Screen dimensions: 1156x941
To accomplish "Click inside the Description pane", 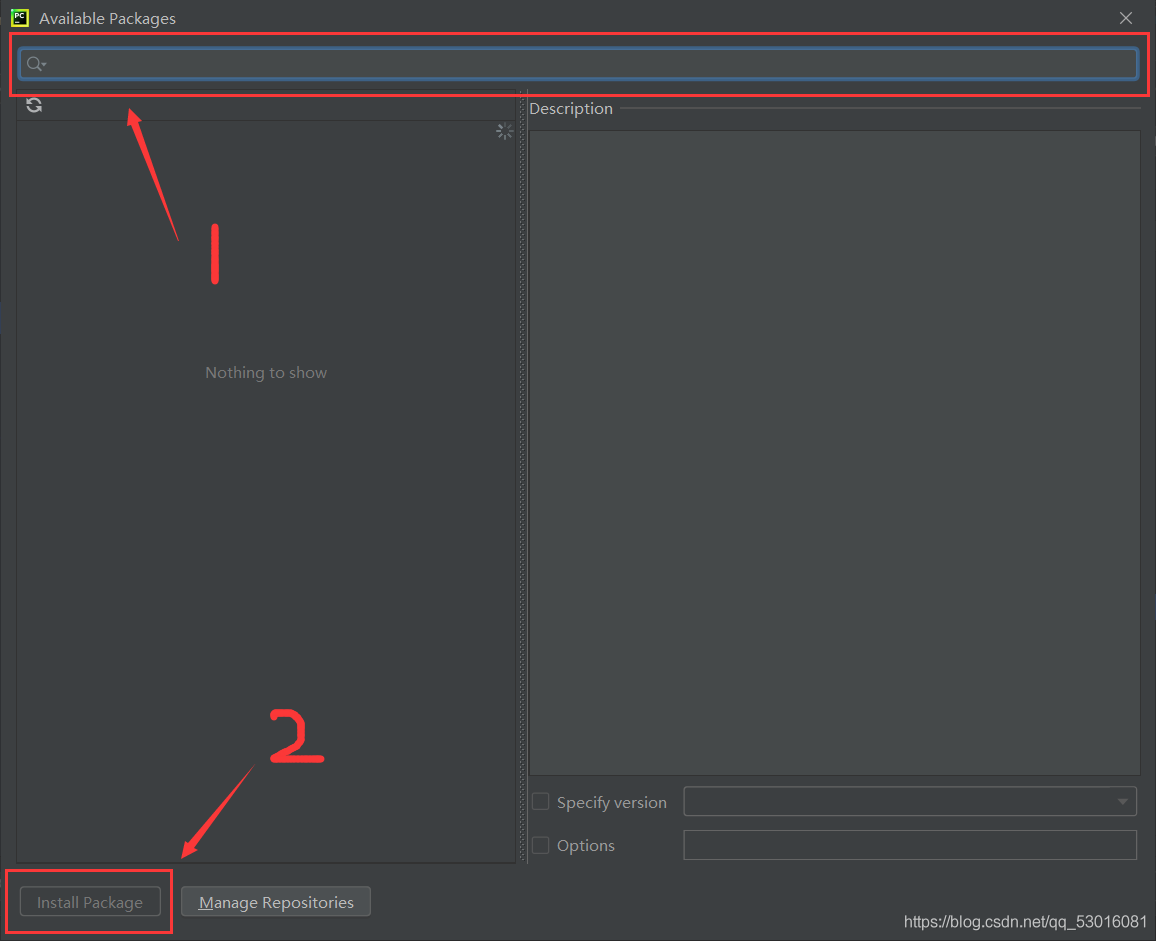I will click(834, 450).
